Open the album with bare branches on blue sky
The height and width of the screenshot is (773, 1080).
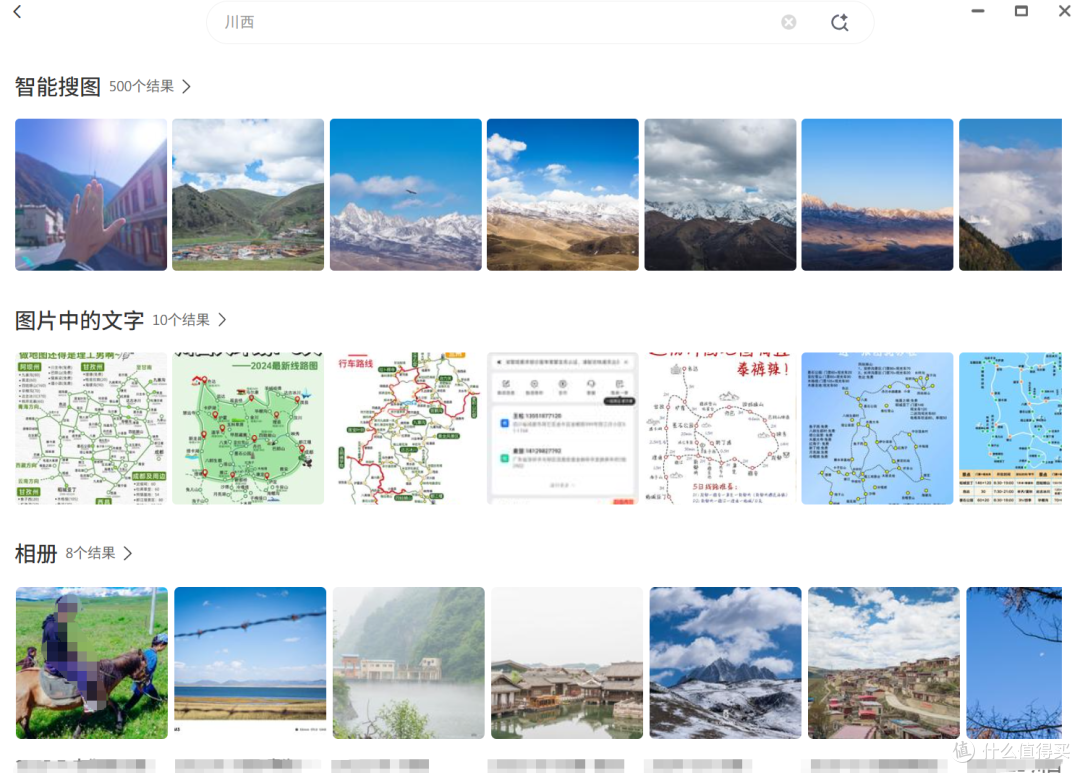(x=1014, y=663)
